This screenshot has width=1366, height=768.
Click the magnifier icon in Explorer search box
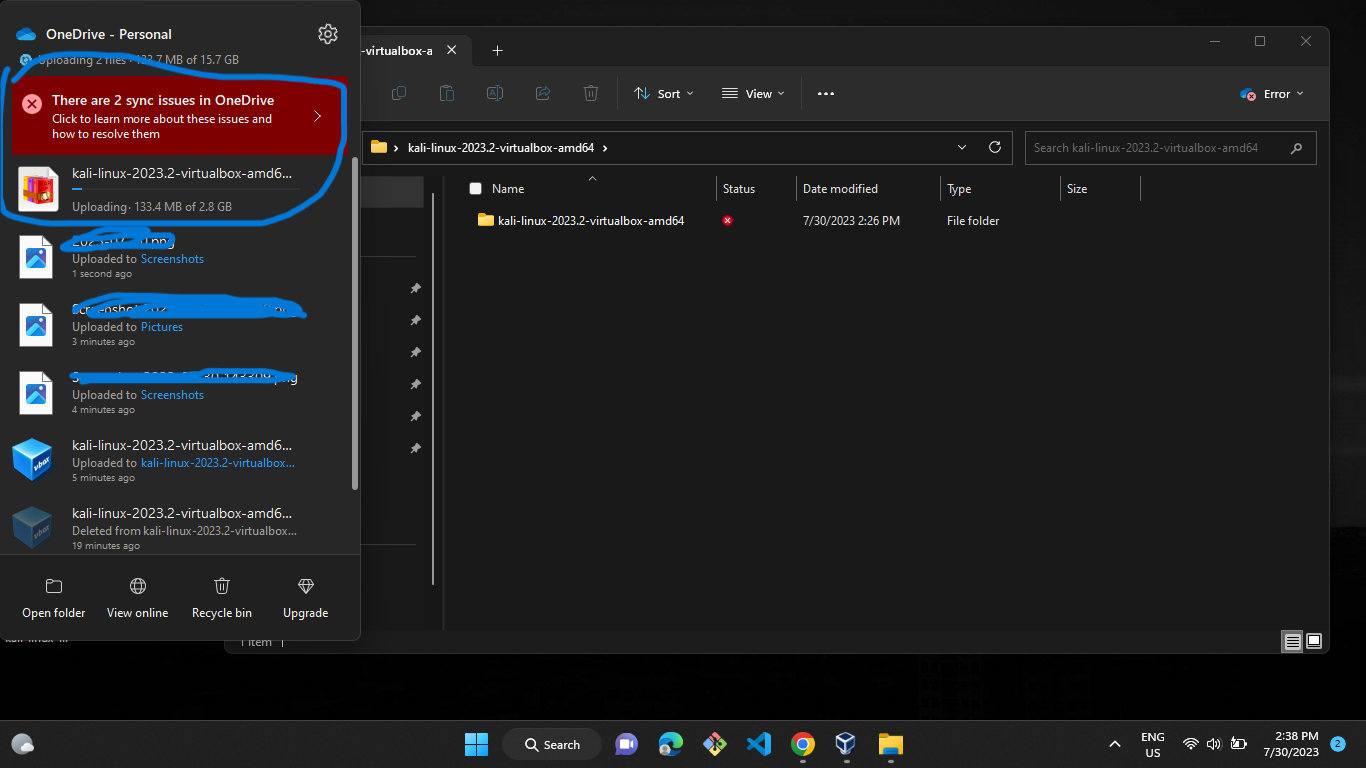pos(1297,148)
